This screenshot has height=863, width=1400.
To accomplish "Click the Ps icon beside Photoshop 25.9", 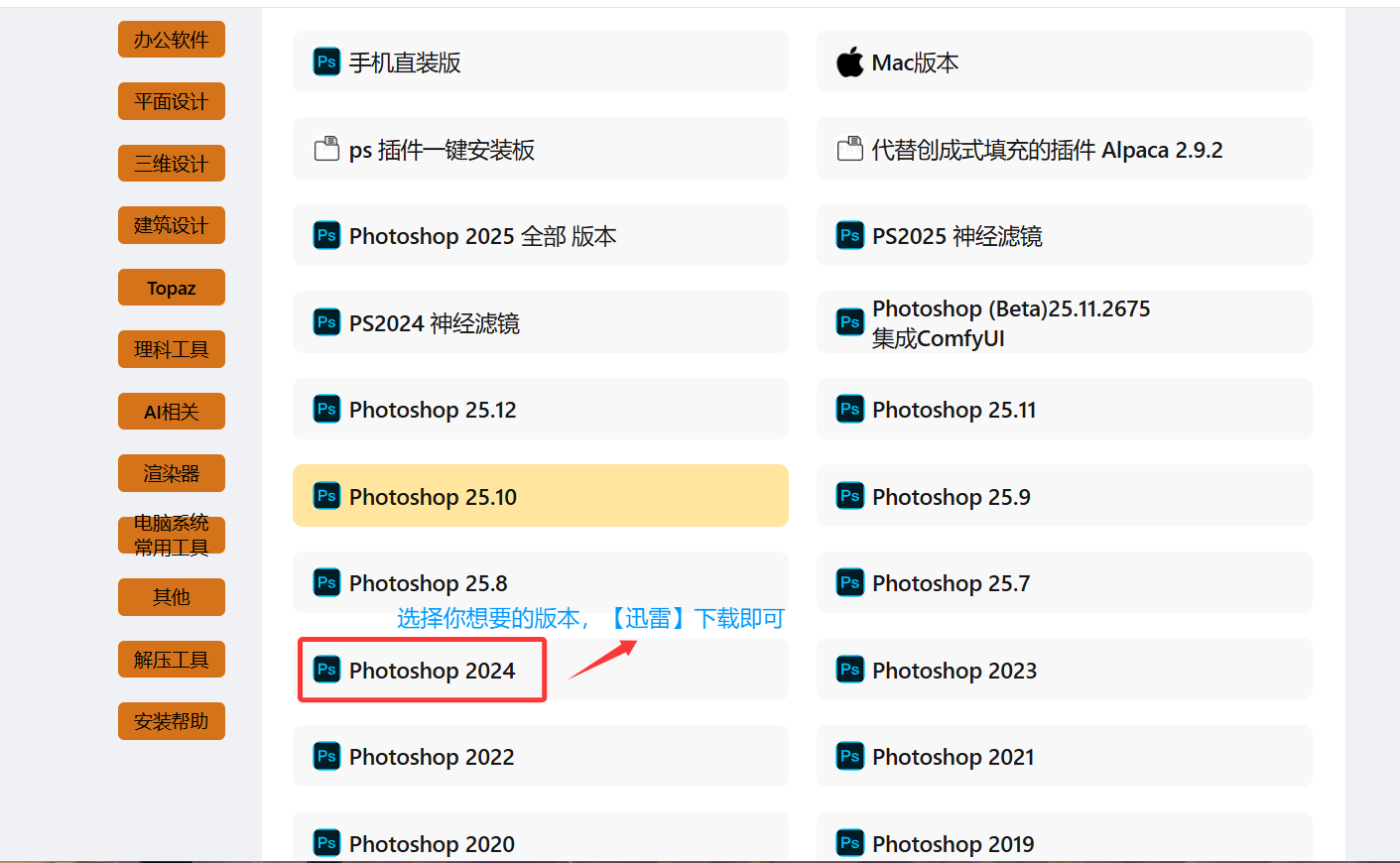I will point(849,496).
